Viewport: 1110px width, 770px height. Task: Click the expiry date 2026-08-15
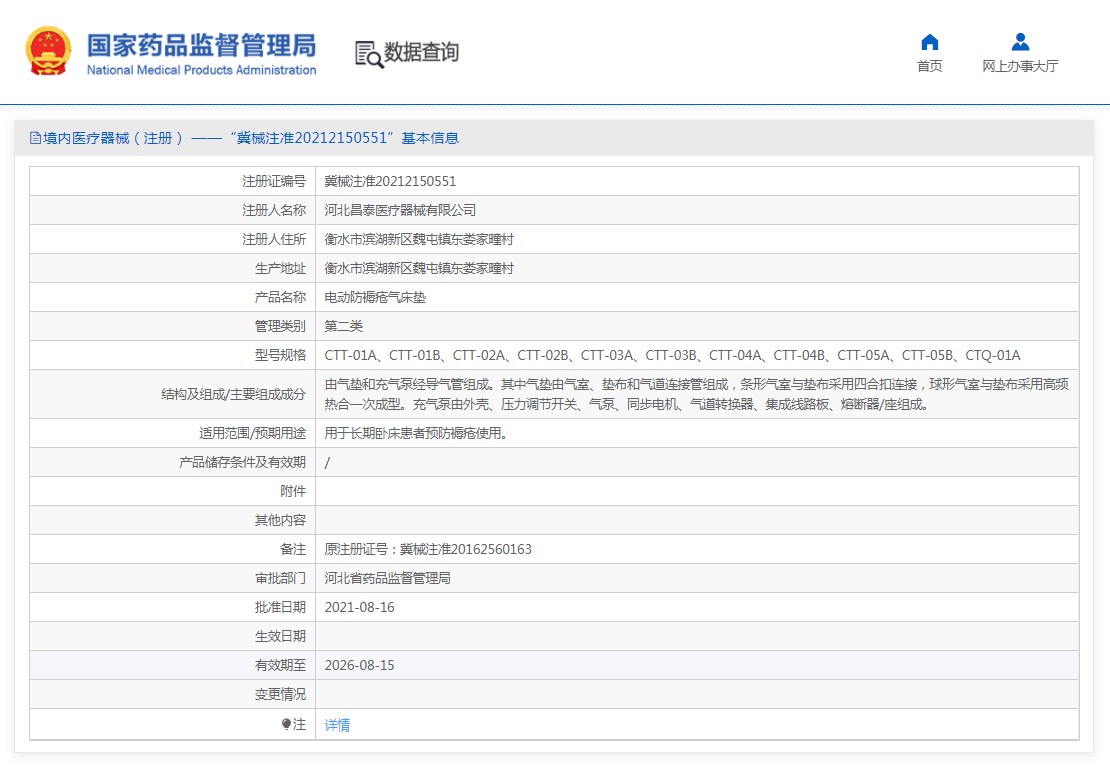tap(360, 665)
